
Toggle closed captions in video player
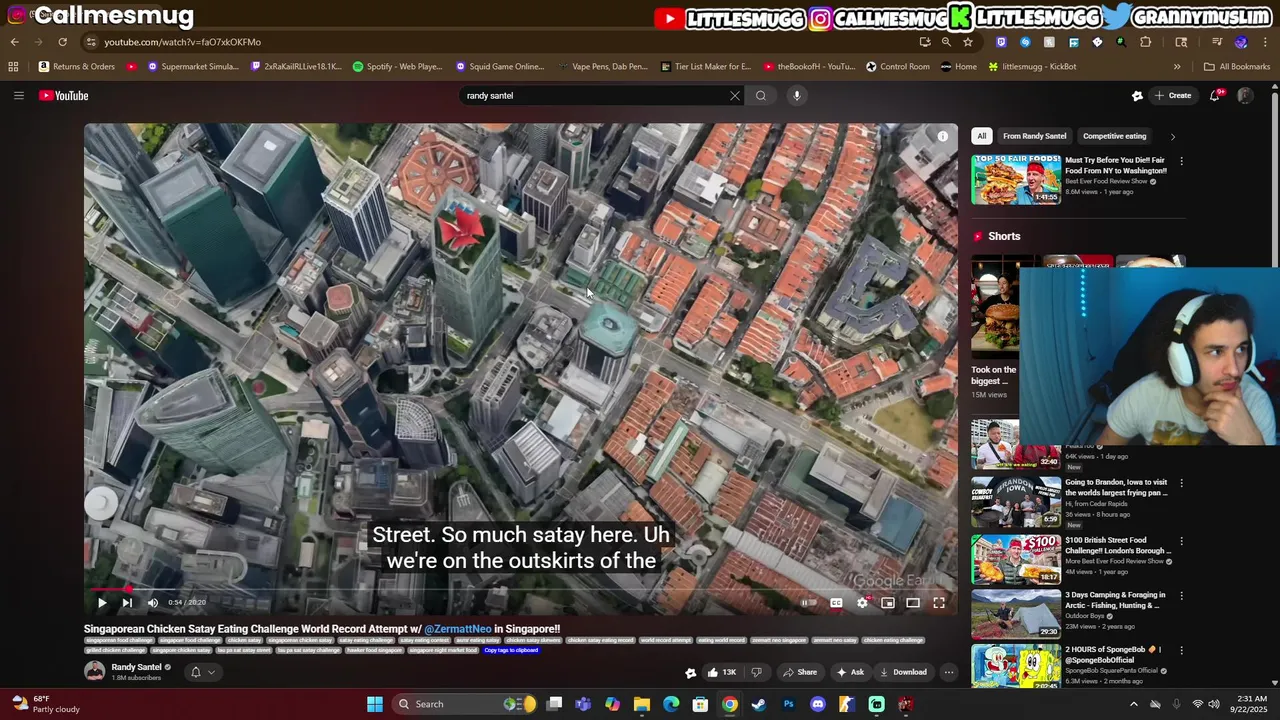pos(836,603)
